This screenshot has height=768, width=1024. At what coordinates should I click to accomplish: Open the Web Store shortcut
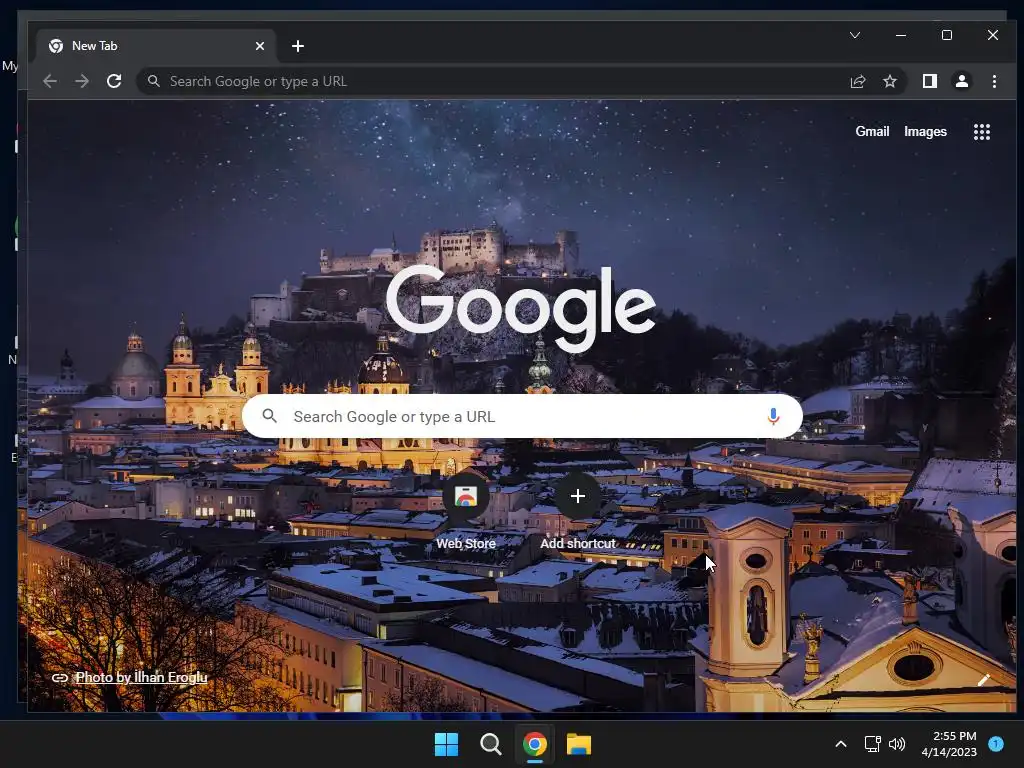point(466,511)
